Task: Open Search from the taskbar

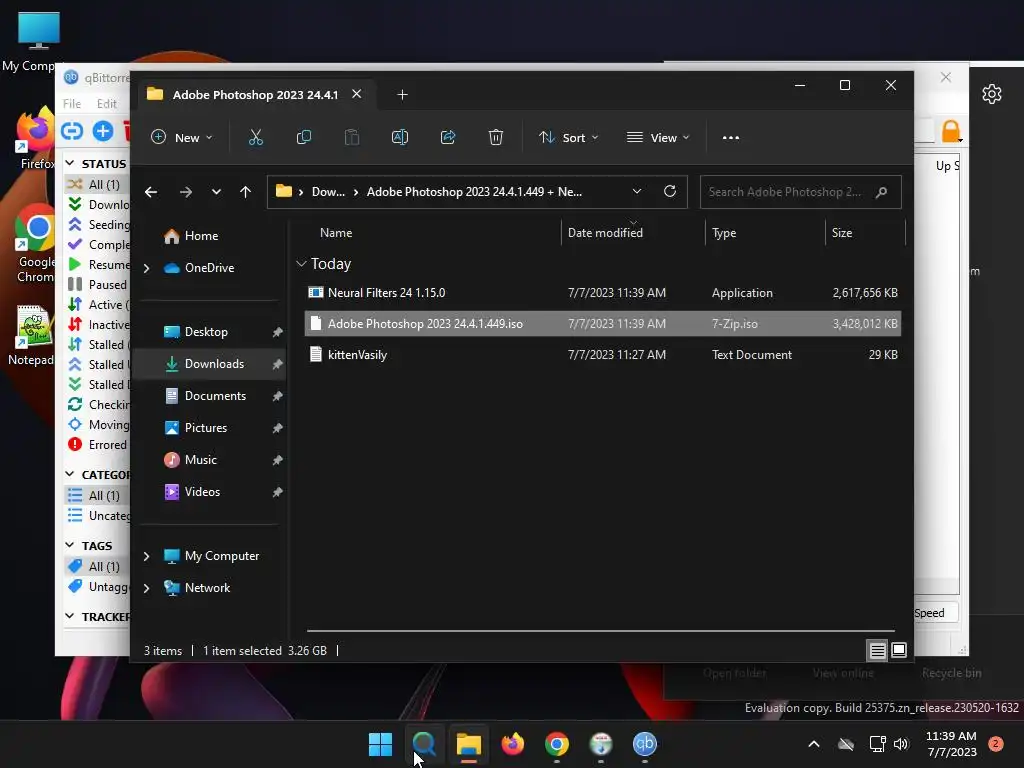Action: pos(424,744)
